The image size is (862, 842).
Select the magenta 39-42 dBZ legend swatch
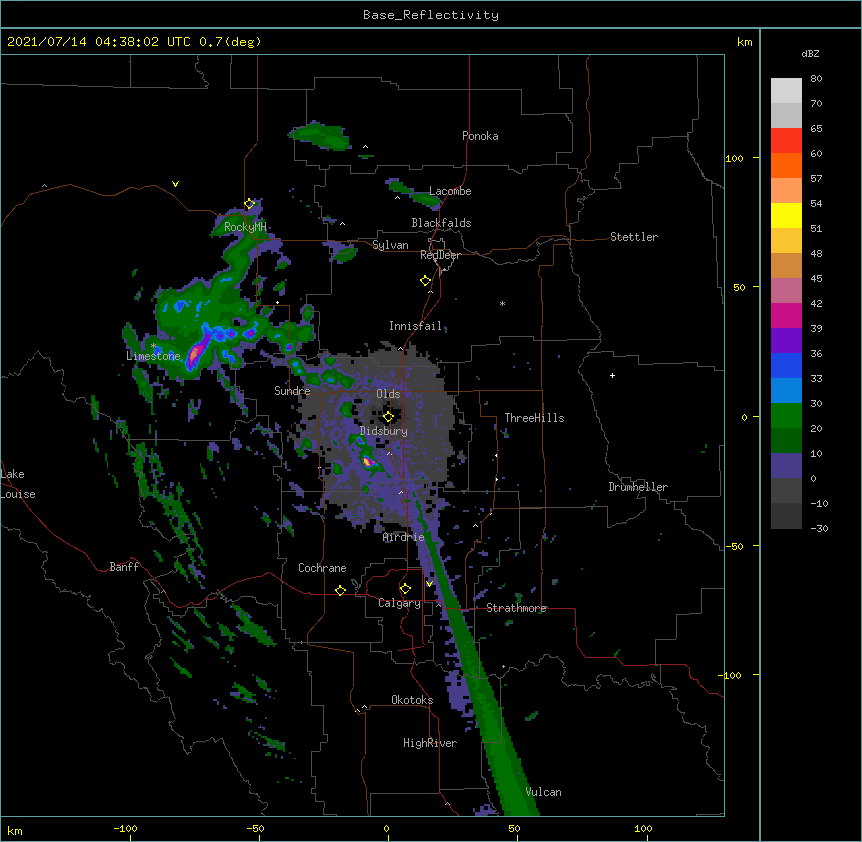786,315
